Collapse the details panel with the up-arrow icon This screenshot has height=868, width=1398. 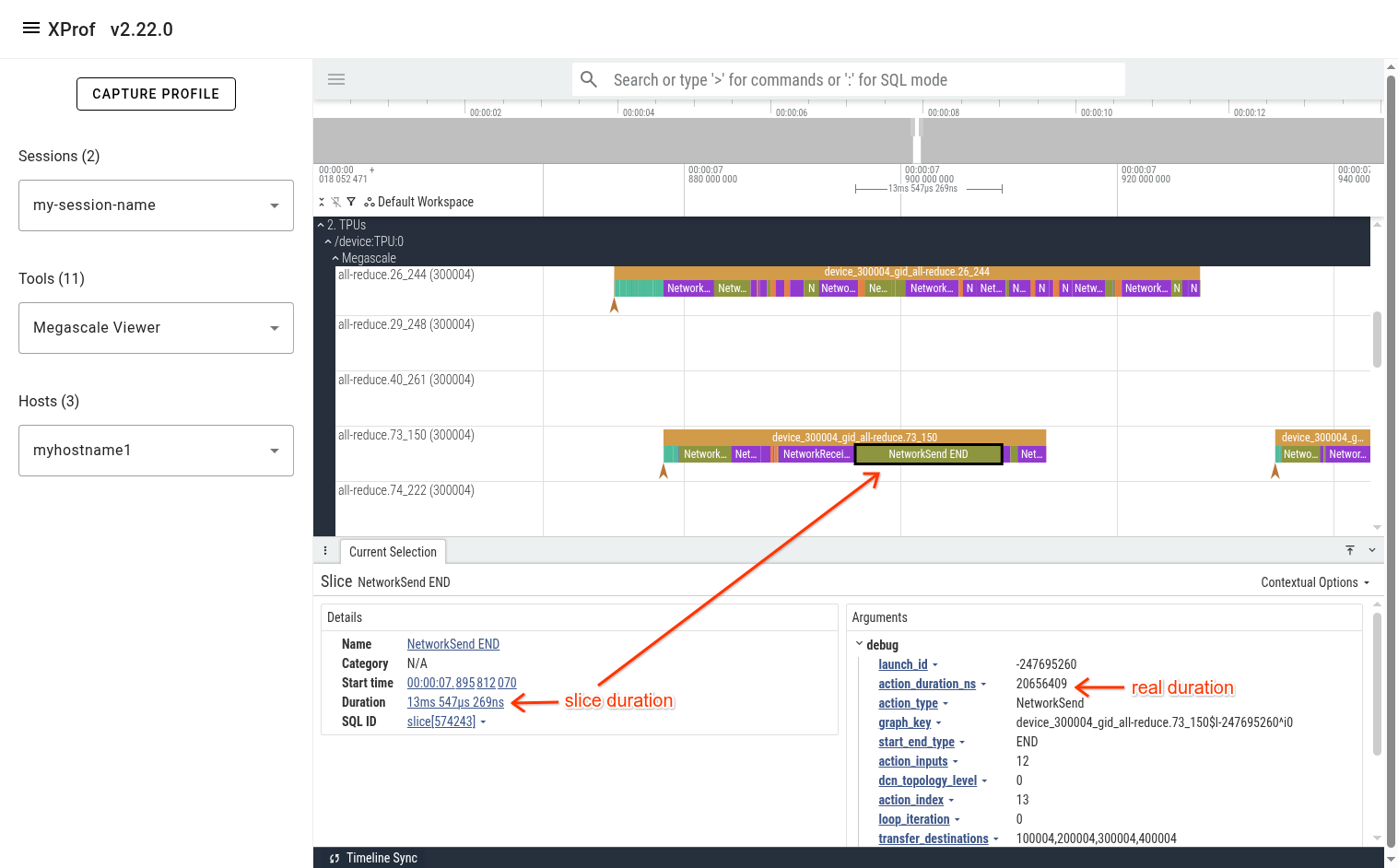click(x=1350, y=550)
